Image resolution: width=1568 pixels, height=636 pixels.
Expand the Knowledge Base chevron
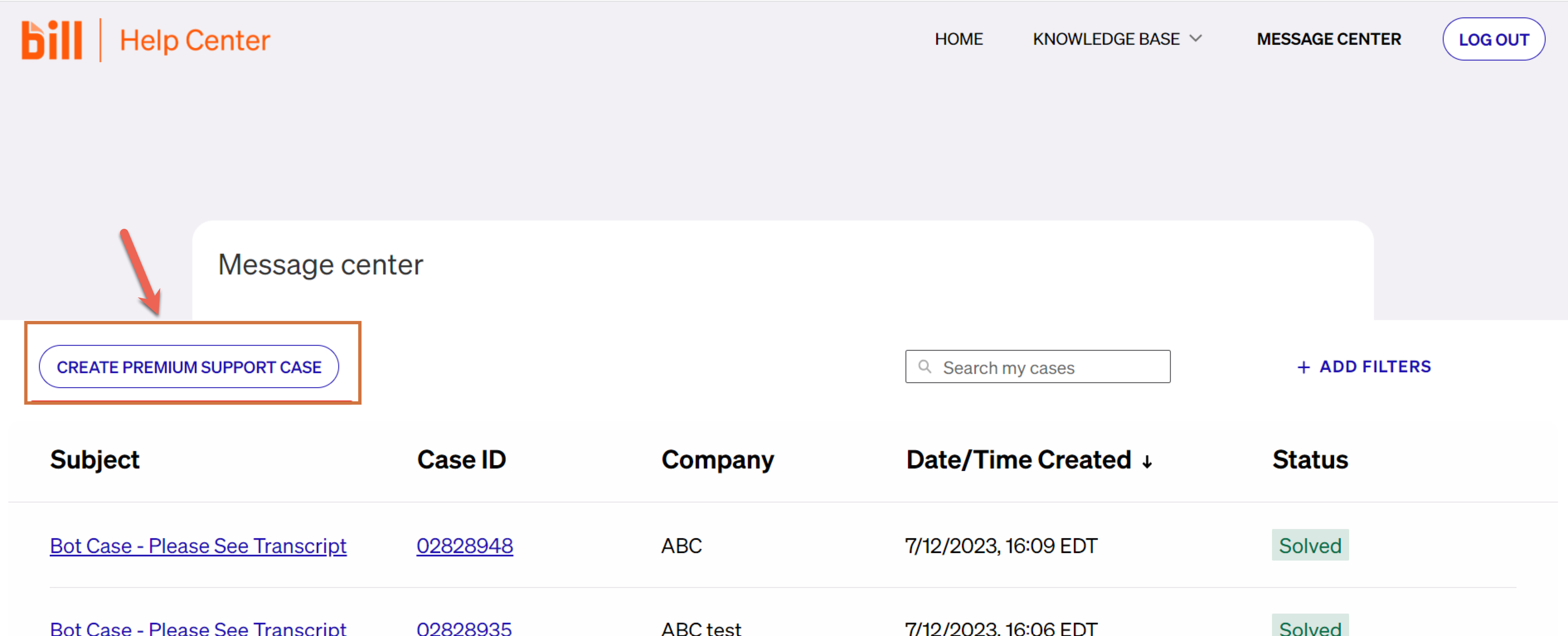tap(1195, 39)
